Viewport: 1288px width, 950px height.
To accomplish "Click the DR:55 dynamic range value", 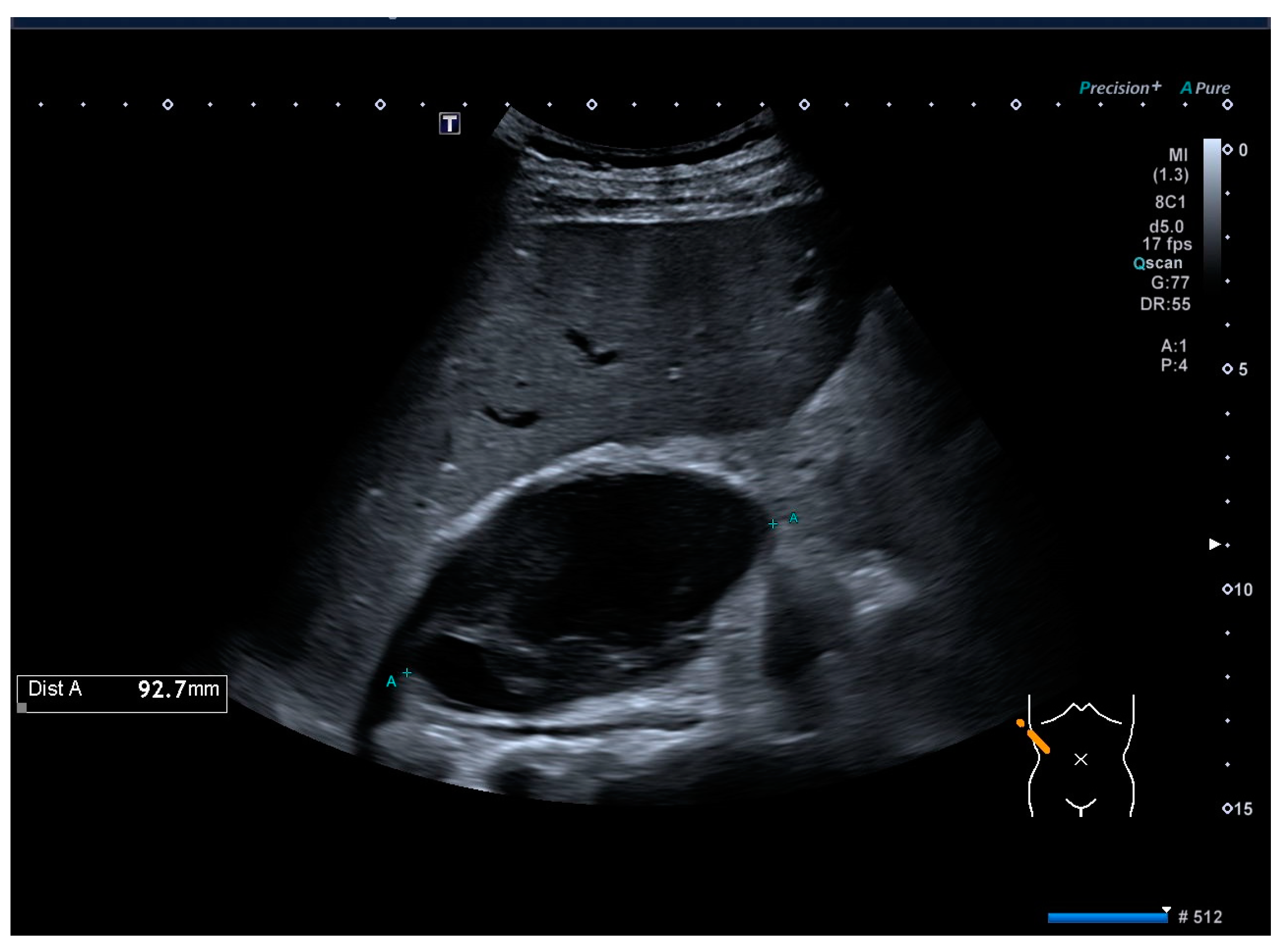I will [x=1165, y=304].
